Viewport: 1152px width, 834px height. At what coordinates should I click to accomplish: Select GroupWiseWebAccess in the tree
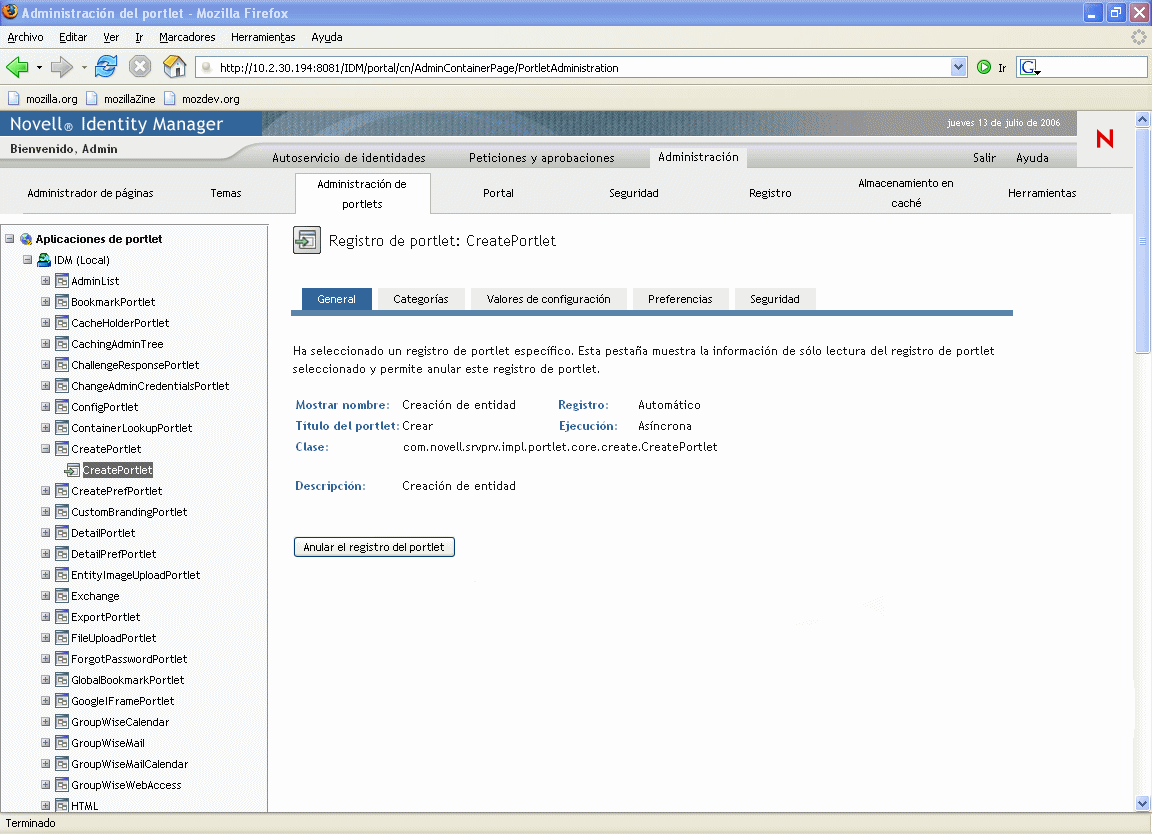click(126, 786)
